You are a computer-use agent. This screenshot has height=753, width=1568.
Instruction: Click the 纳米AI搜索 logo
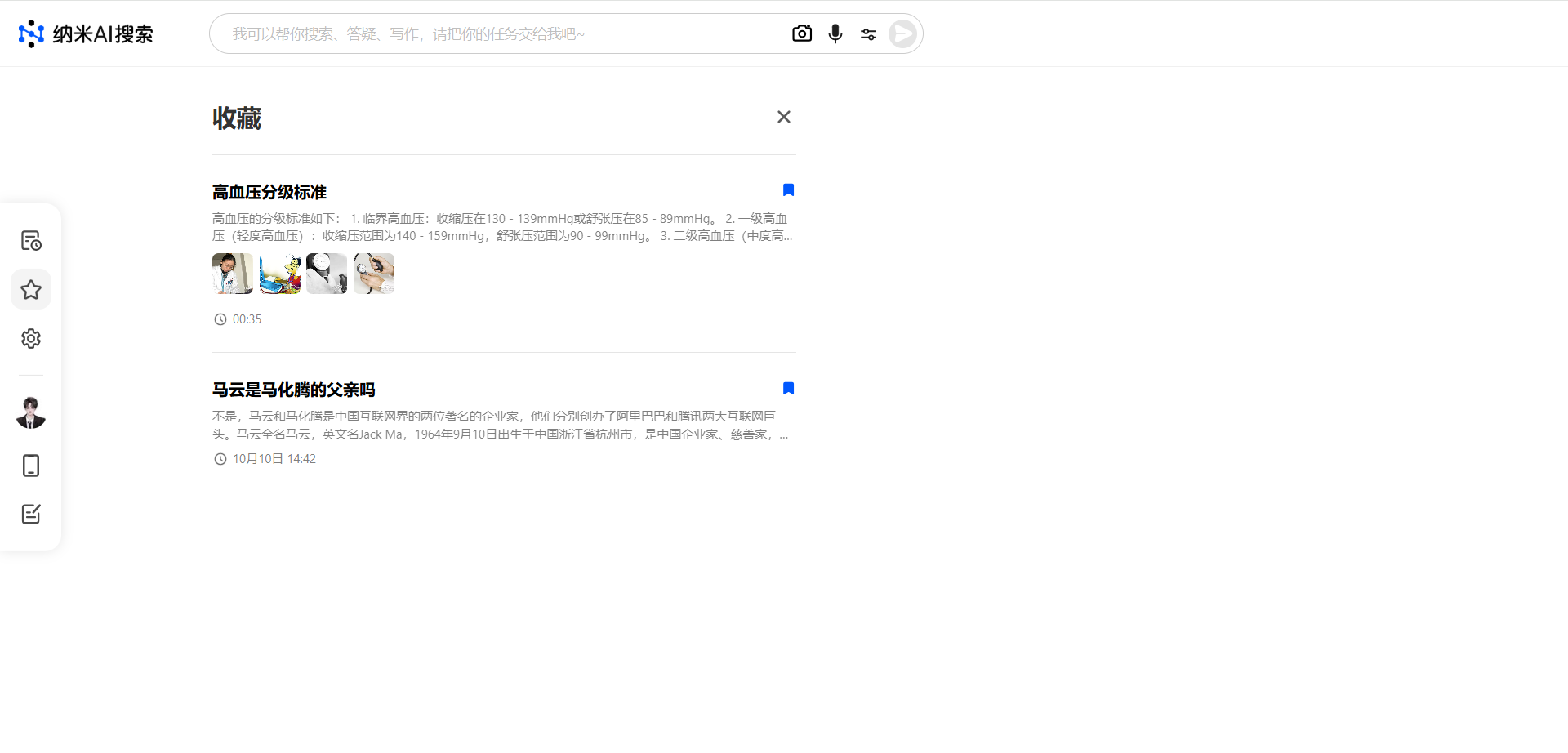tap(86, 33)
